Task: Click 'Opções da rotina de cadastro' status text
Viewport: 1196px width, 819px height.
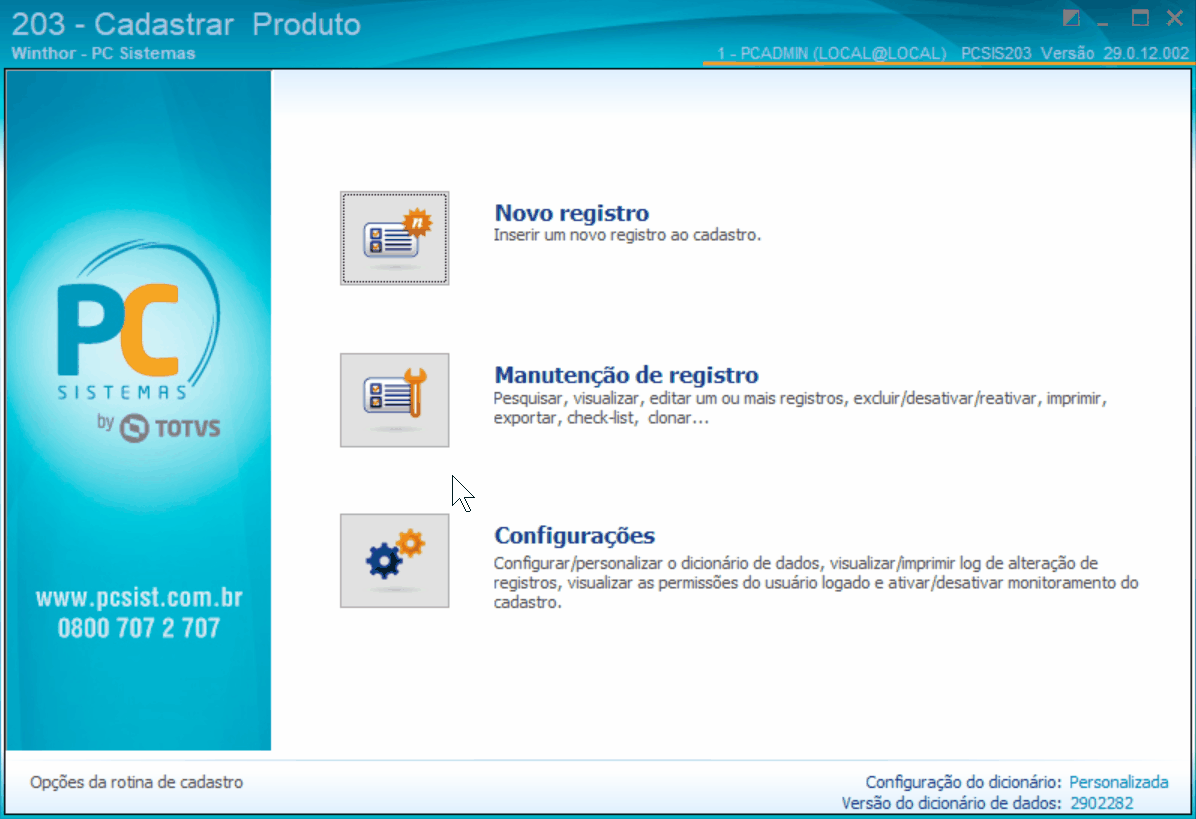Action: click(137, 782)
